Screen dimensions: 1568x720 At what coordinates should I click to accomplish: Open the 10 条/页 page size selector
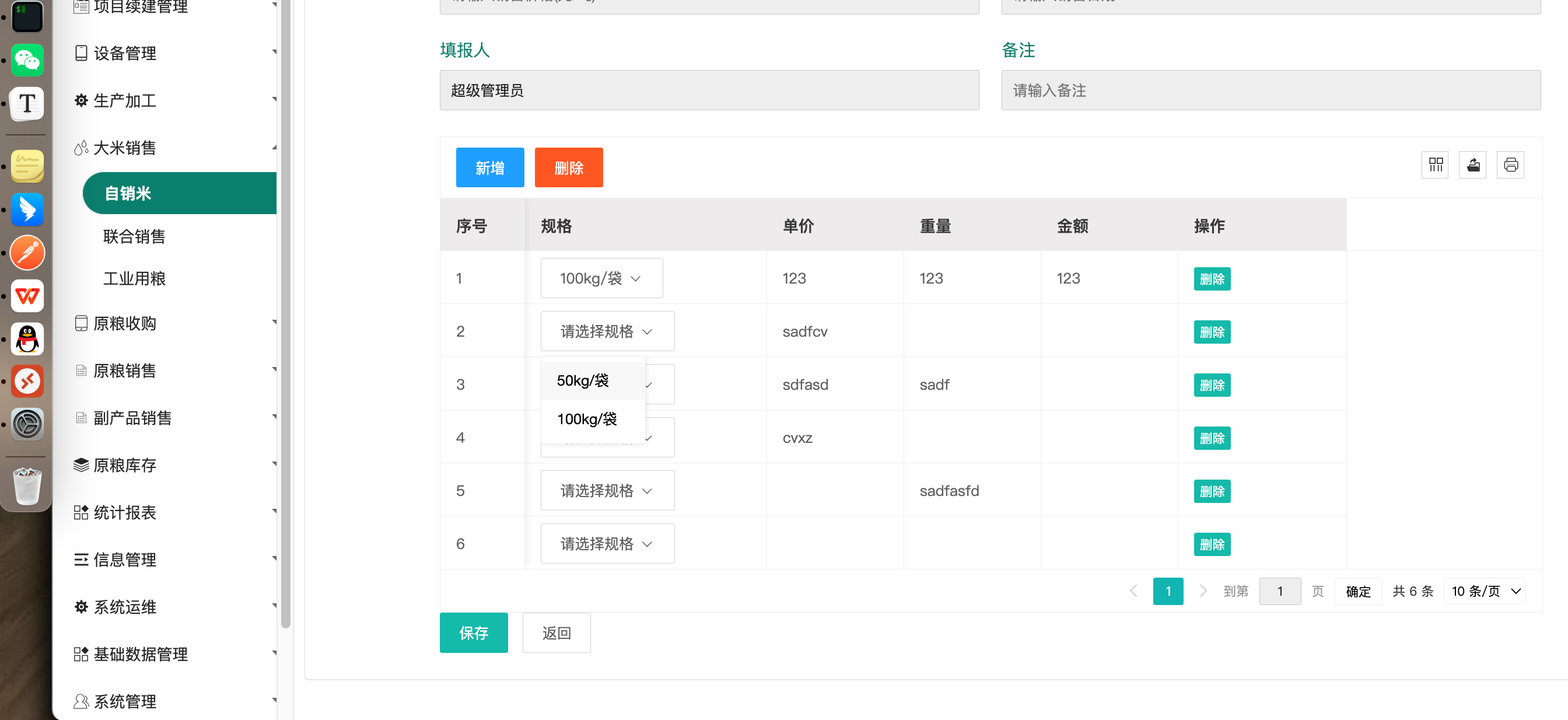point(1485,591)
